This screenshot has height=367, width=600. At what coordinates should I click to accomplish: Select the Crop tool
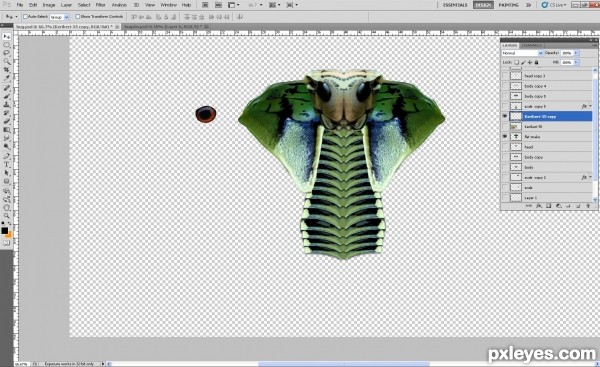pyautogui.click(x=7, y=70)
